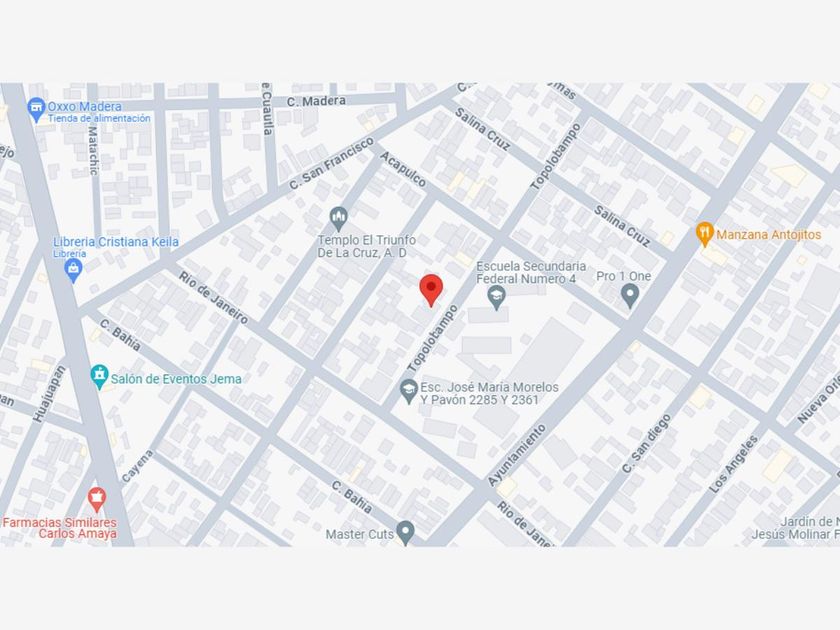Click the Farmacias Similares Carlos Amaya label
Screen dimensions: 840x630
tap(60, 528)
